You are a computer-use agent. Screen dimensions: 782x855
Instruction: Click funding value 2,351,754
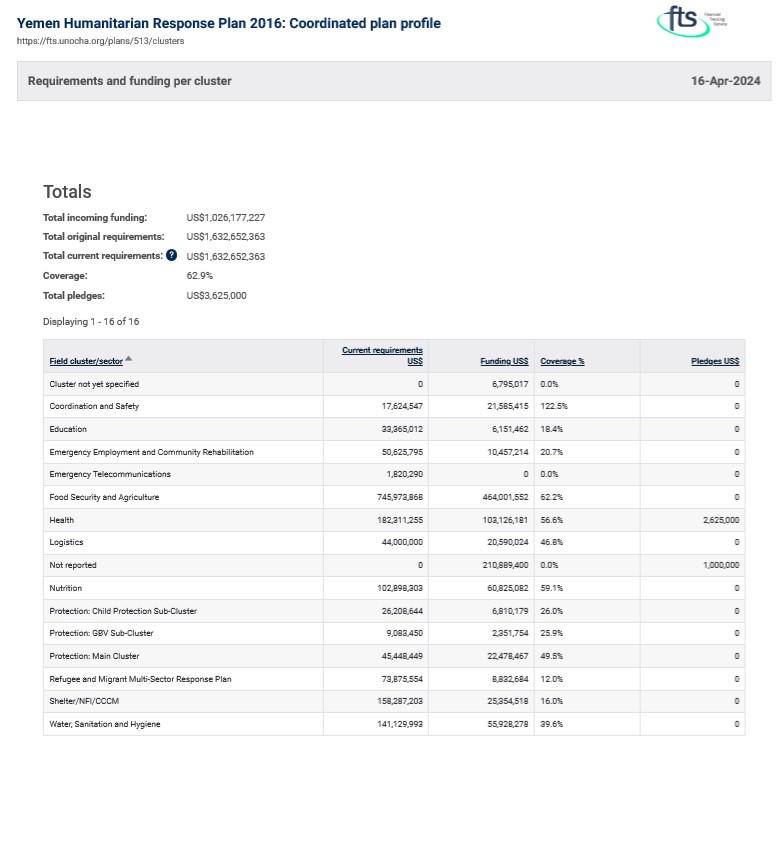coord(510,634)
